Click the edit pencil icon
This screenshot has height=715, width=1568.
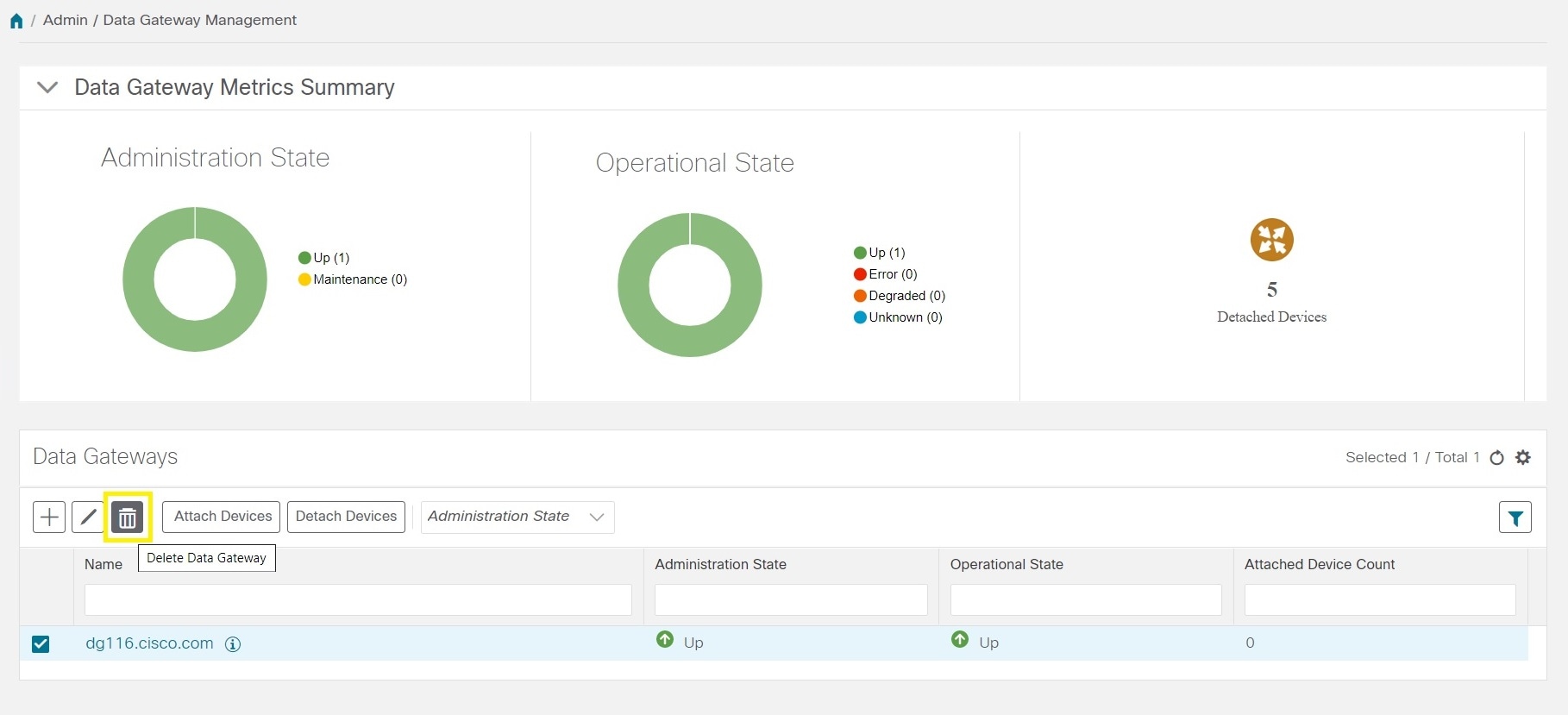coord(88,517)
